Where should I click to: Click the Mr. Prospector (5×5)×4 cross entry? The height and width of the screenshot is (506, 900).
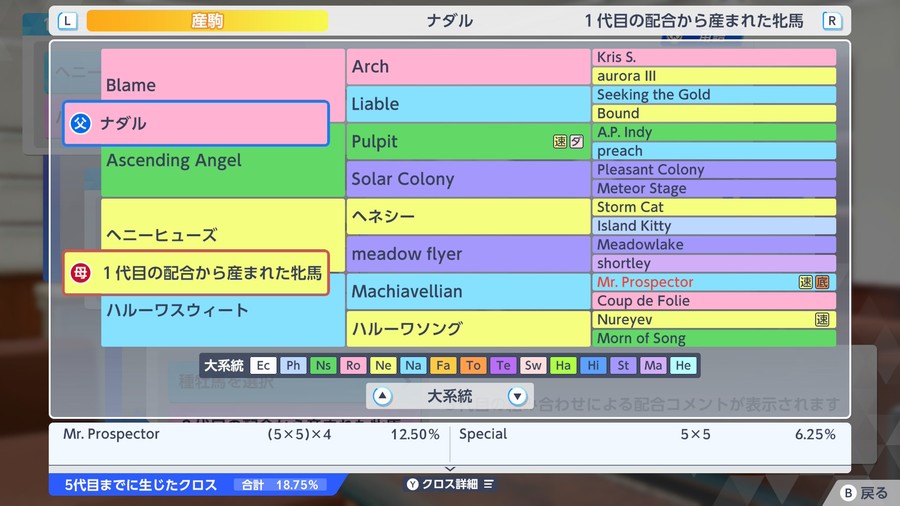coord(250,434)
